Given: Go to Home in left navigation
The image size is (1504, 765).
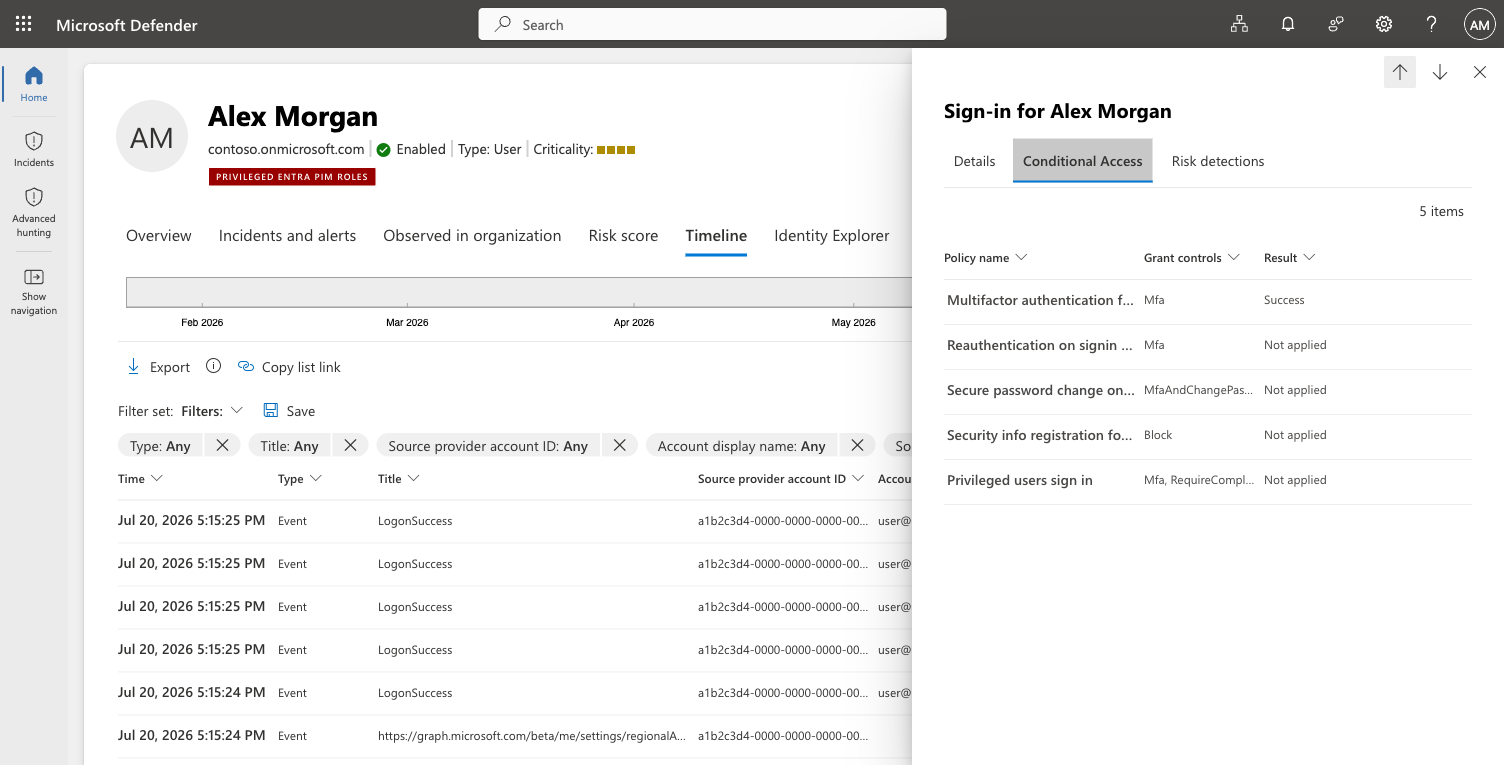Looking at the screenshot, I should point(34,84).
